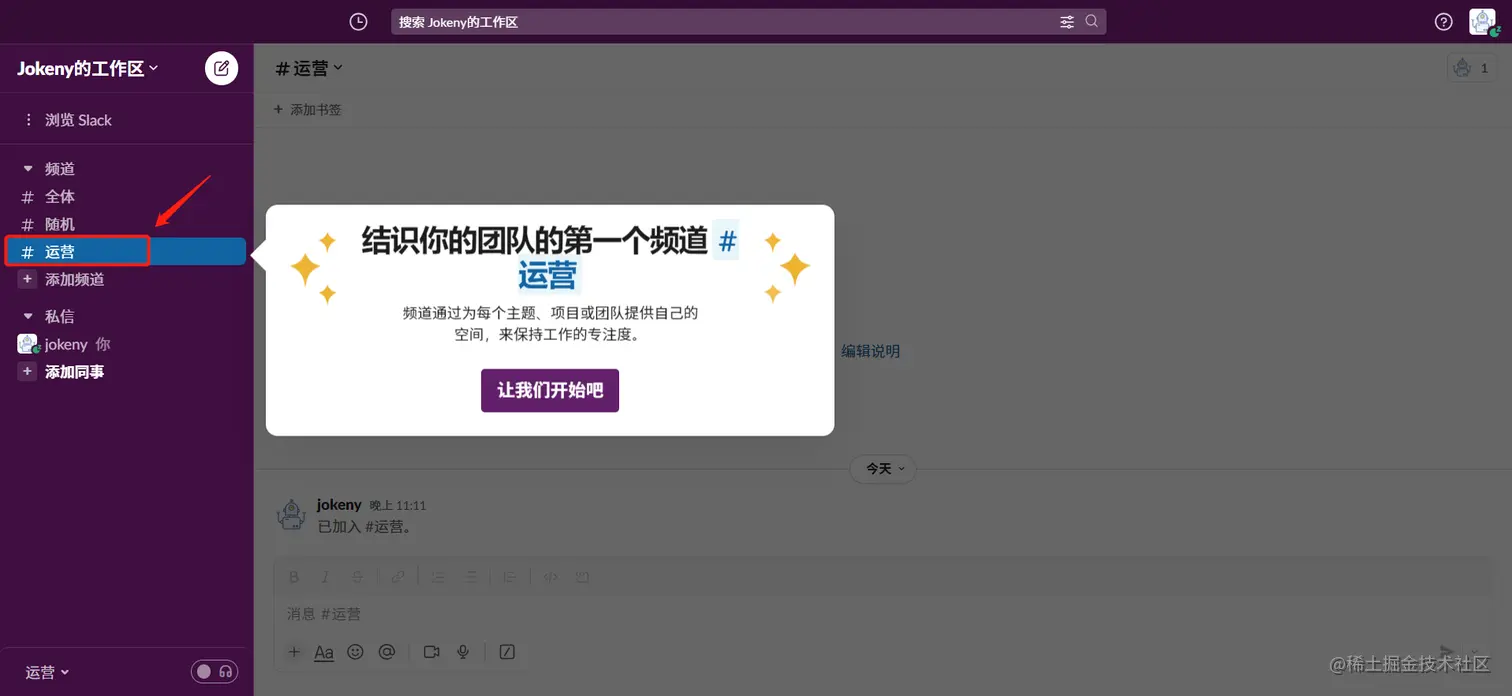This screenshot has width=1512, height=696.
Task: Open the 运营 dropdown at sidebar bottom
Action: coord(48,672)
